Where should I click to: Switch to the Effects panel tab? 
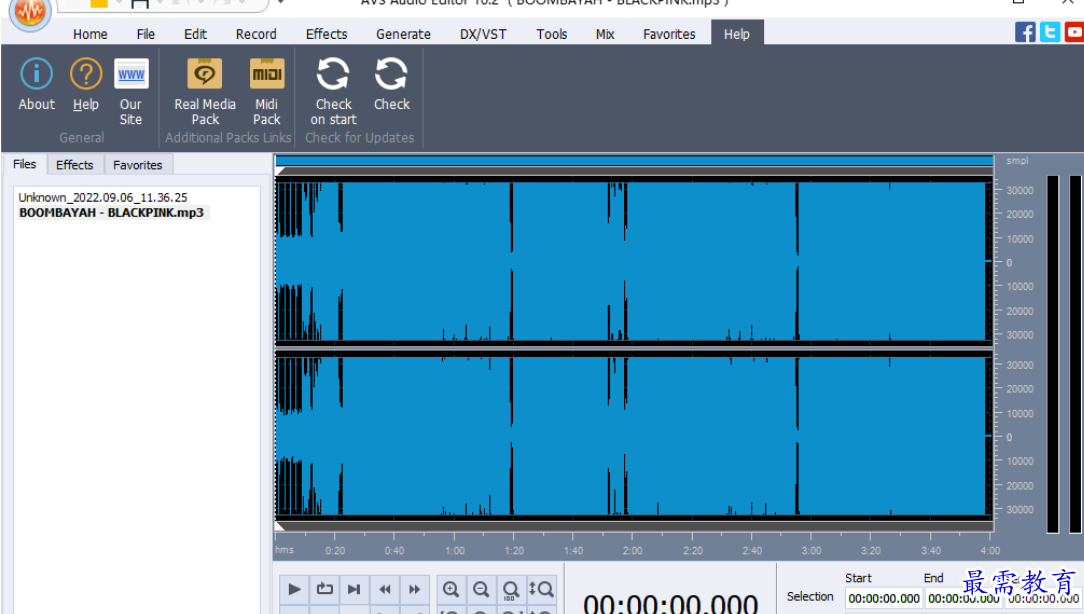click(75, 165)
